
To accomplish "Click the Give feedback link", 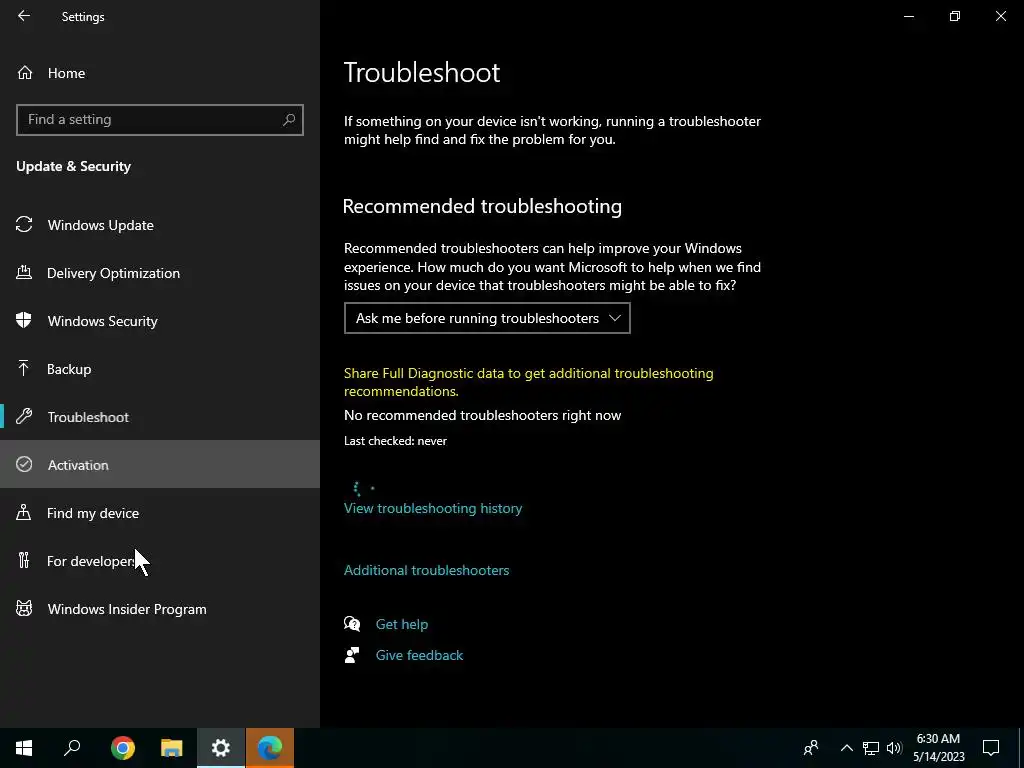I will (419, 655).
